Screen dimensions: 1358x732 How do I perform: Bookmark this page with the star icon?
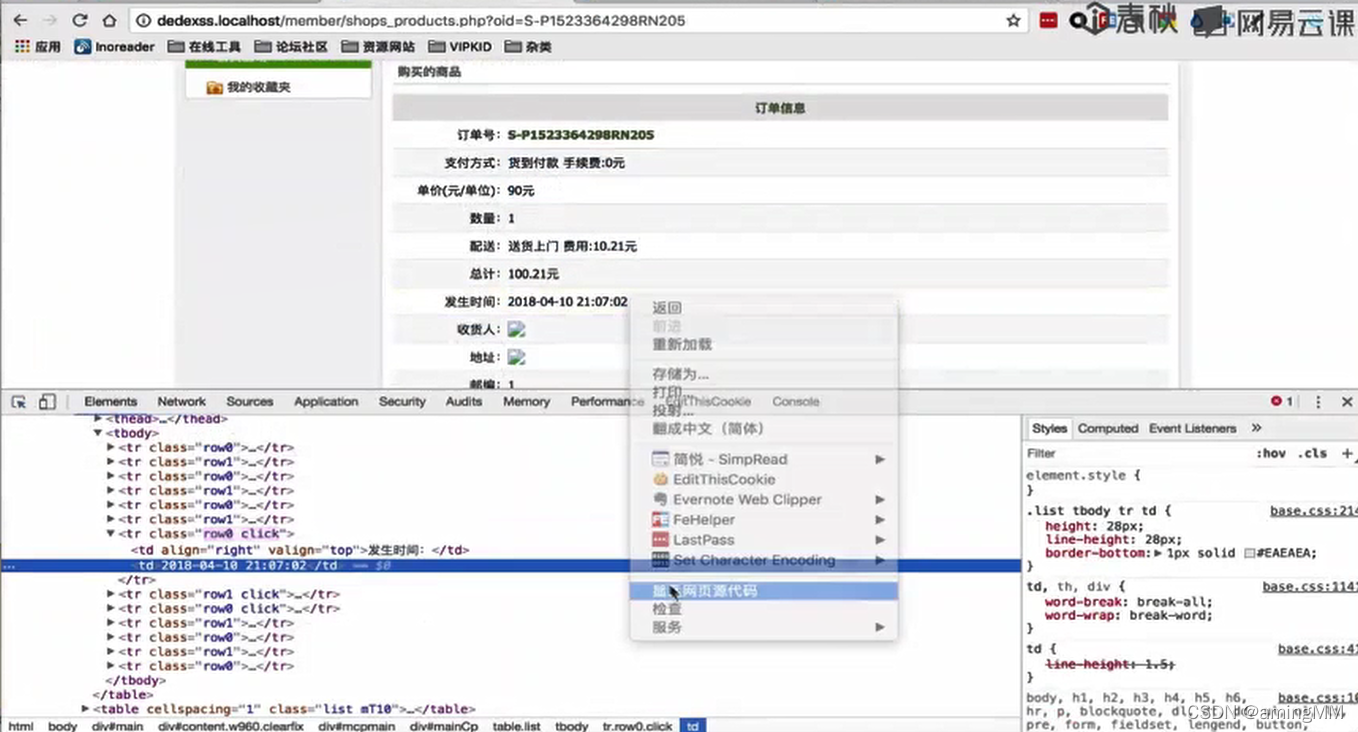[1013, 20]
